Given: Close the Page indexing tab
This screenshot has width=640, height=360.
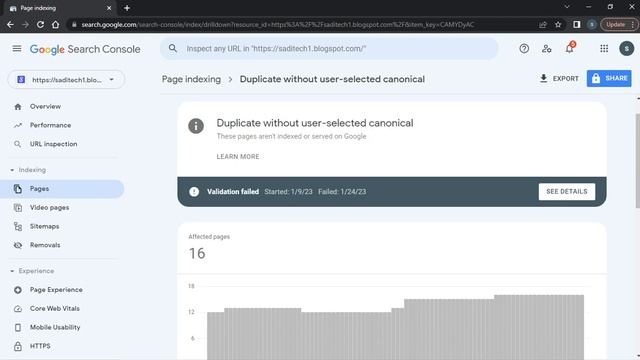Looking at the screenshot, I should coord(109,8).
